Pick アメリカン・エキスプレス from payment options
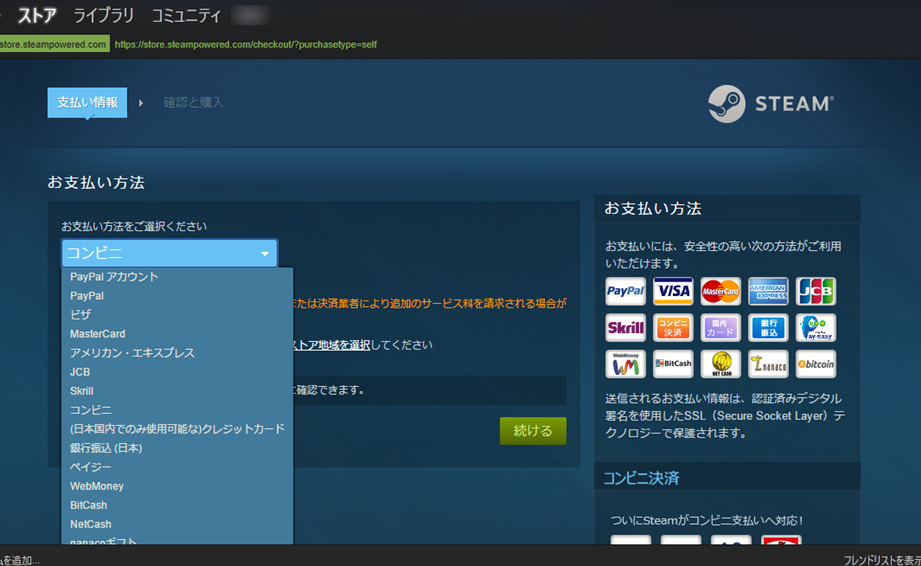Image resolution: width=921 pixels, height=566 pixels. (x=132, y=353)
